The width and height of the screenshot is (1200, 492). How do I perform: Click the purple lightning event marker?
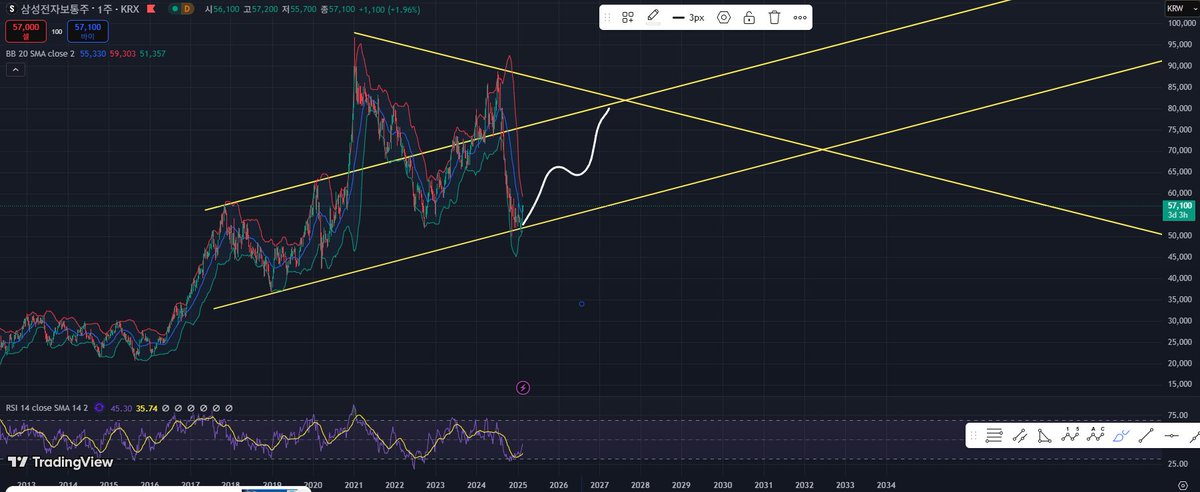522,387
